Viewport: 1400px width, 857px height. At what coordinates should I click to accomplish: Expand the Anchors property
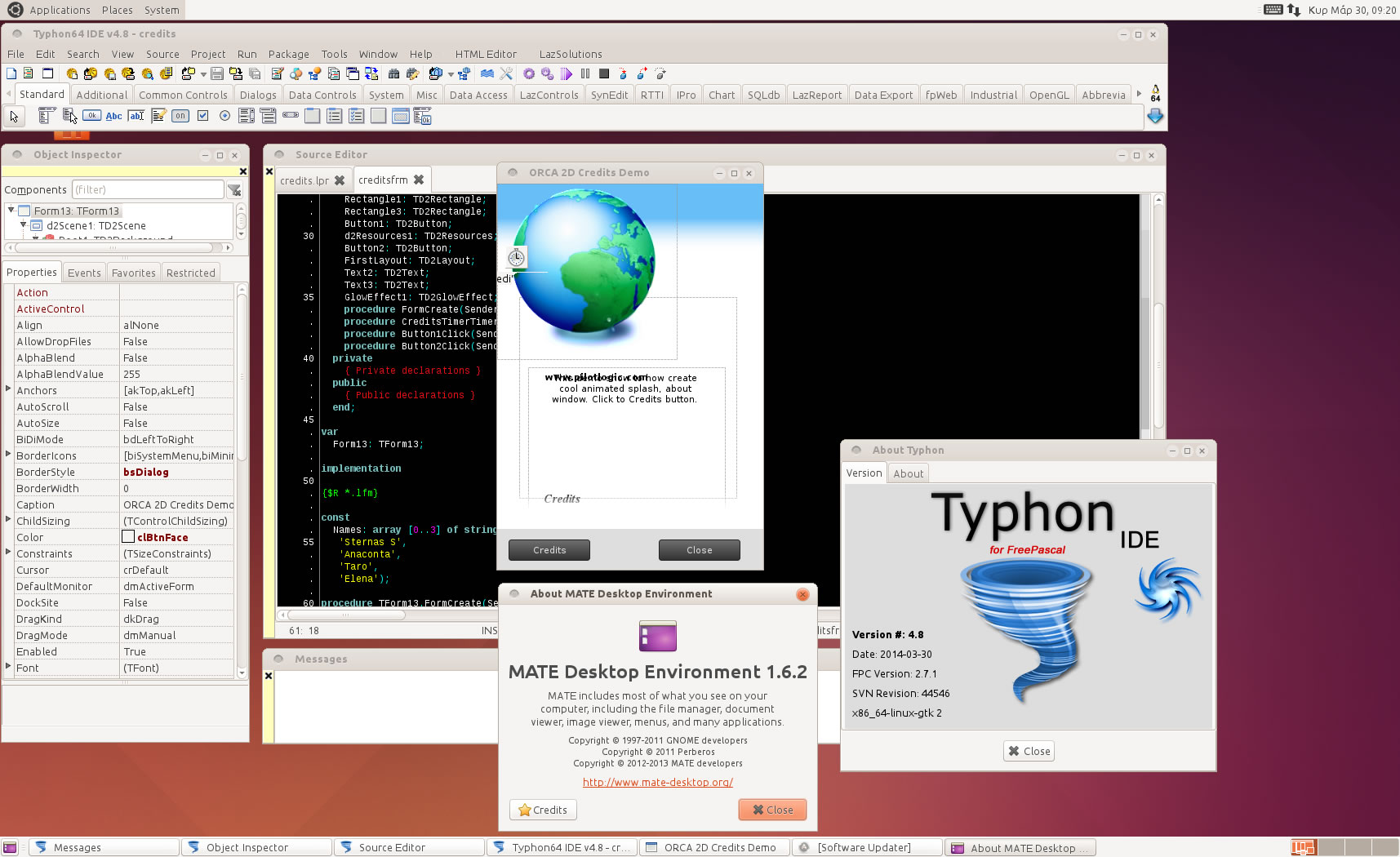[x=8, y=389]
